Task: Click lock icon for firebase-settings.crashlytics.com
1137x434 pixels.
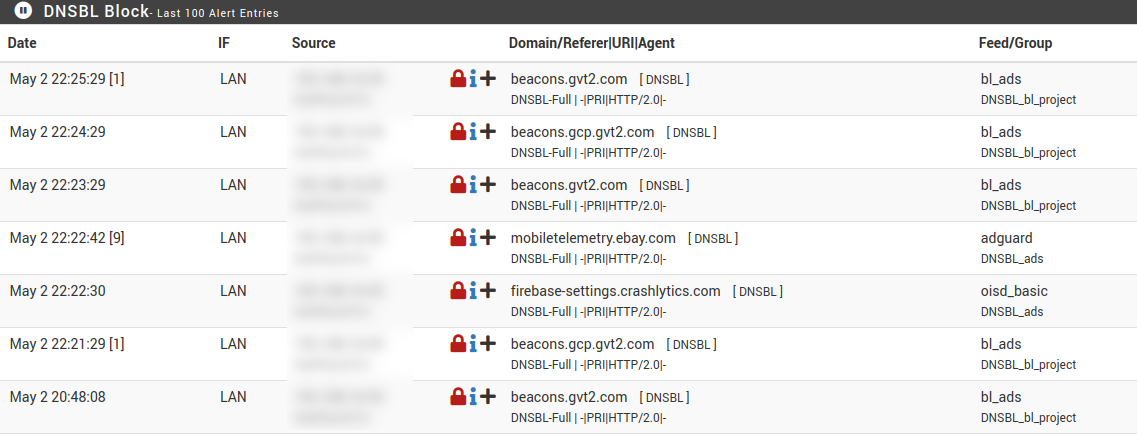Action: [458, 291]
